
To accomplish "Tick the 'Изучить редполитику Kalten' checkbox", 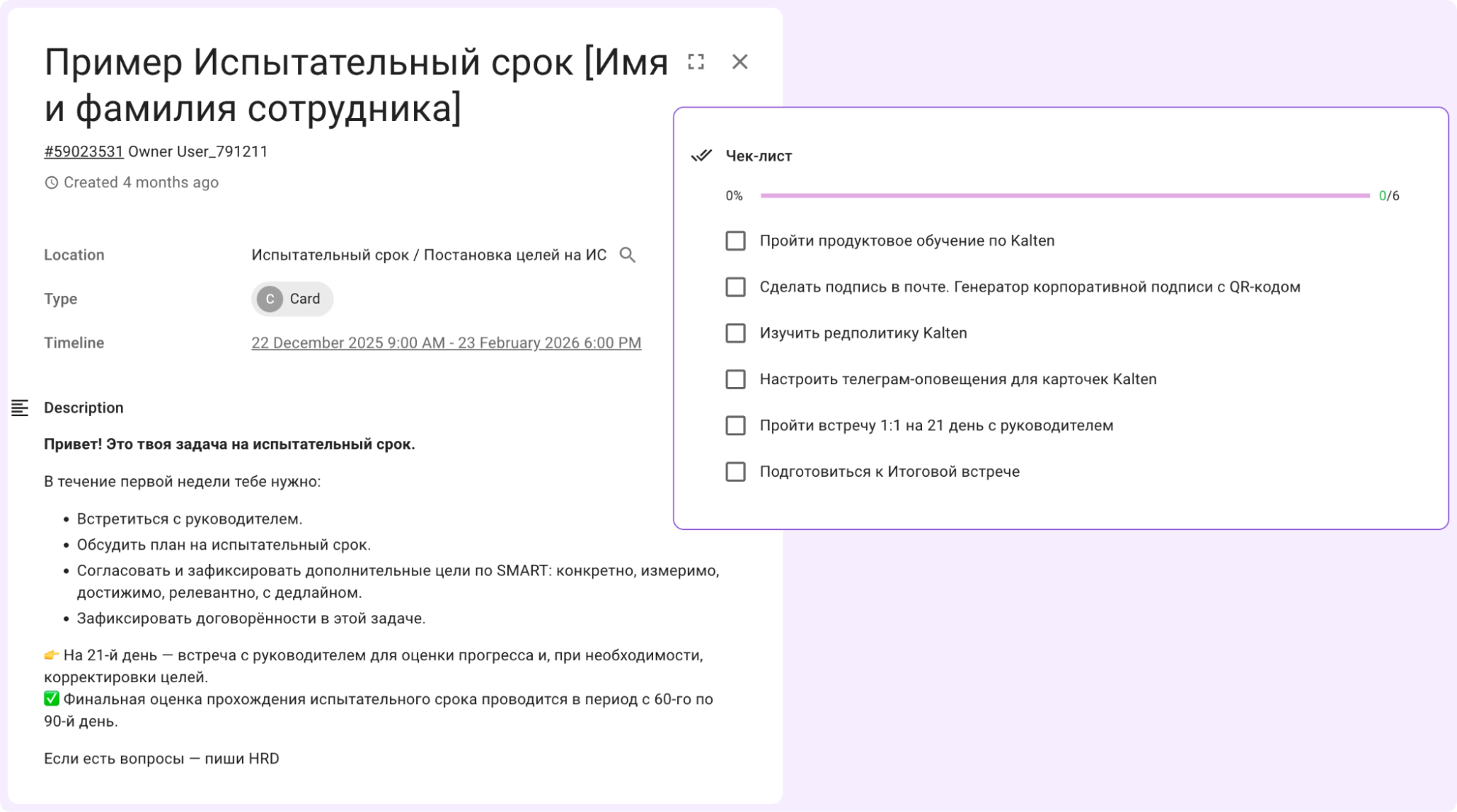I will [x=734, y=333].
